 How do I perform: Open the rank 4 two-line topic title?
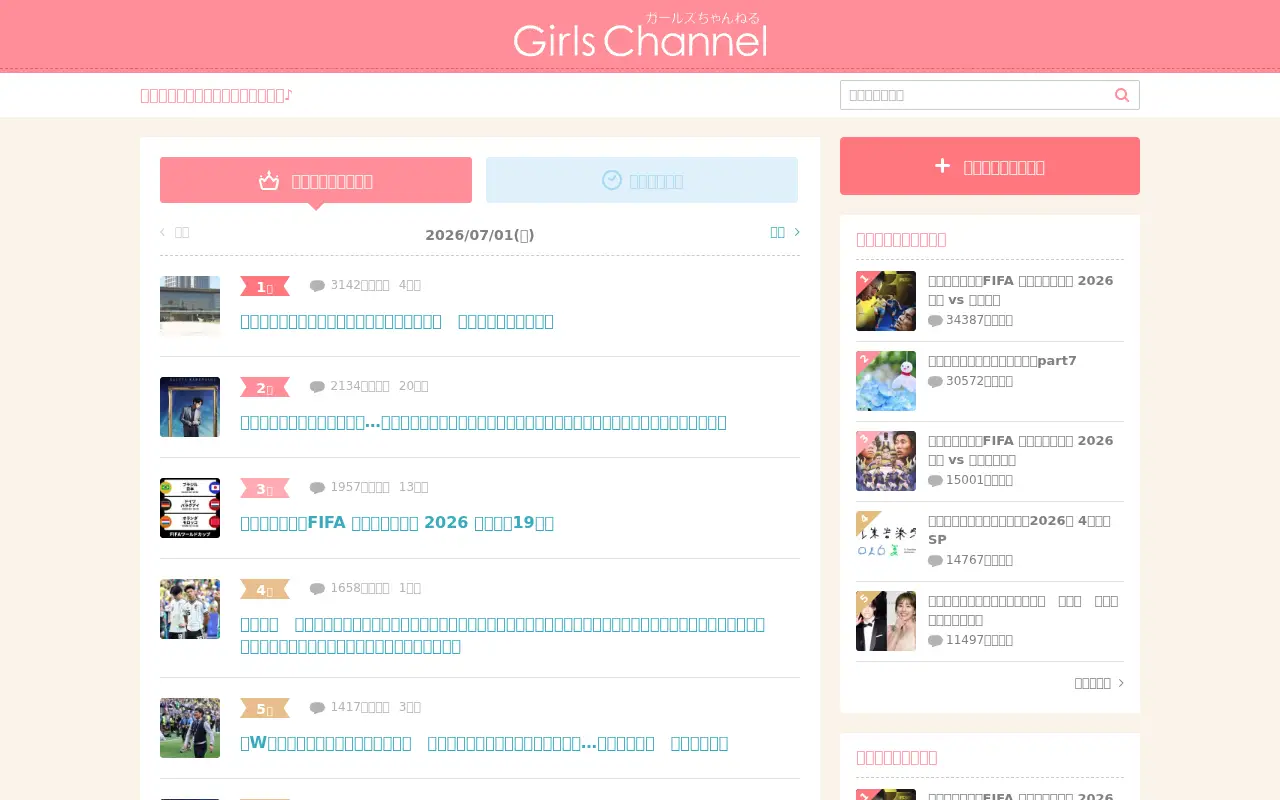[x=502, y=635]
